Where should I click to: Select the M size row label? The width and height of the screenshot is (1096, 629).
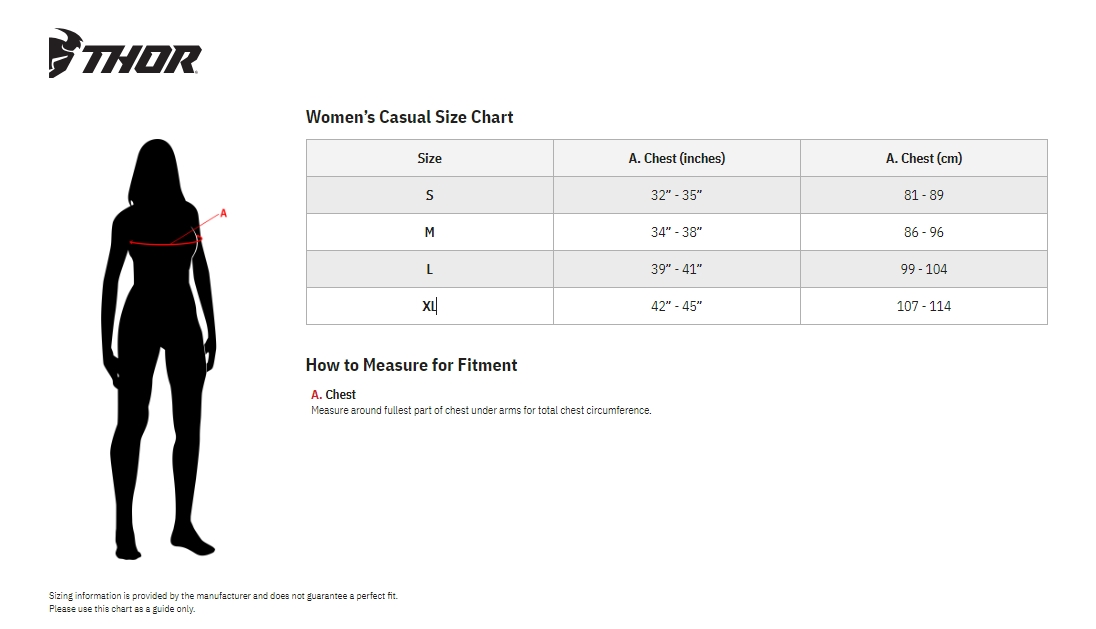coord(429,232)
